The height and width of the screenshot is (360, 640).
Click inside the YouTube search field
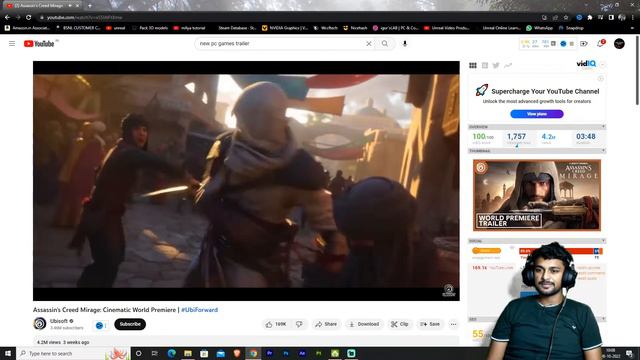282,43
